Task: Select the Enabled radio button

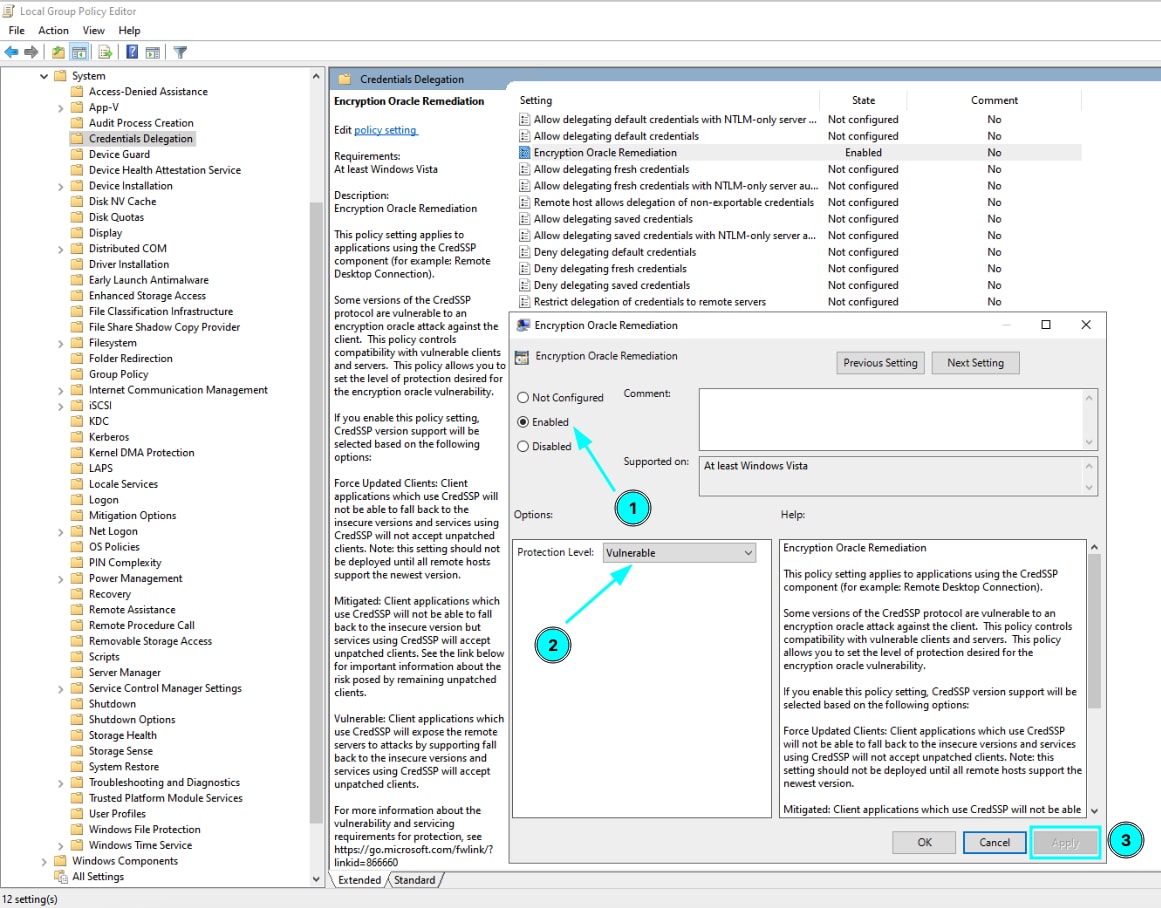Action: pyautogui.click(x=523, y=422)
